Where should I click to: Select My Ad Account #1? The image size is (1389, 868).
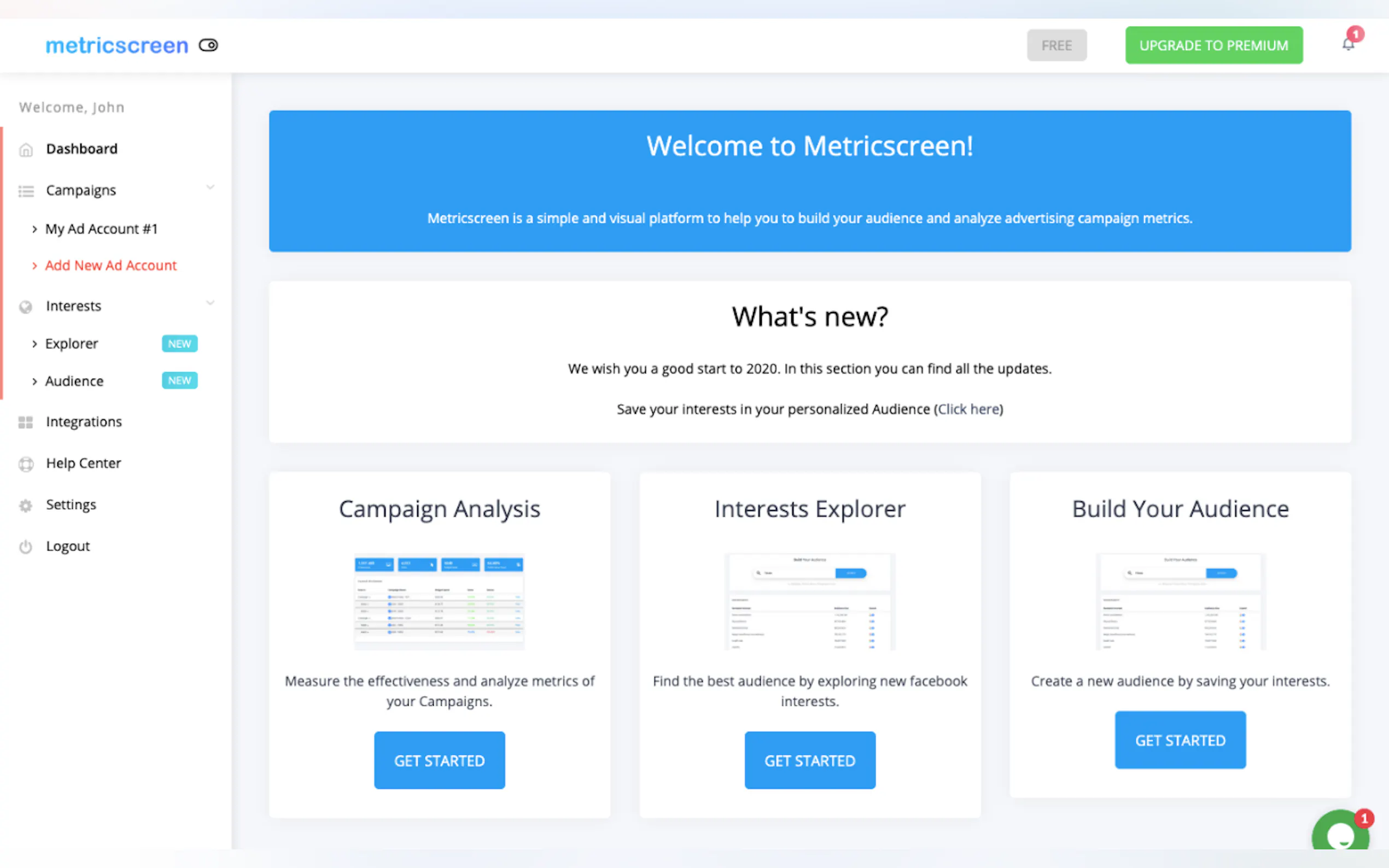pyautogui.click(x=102, y=229)
